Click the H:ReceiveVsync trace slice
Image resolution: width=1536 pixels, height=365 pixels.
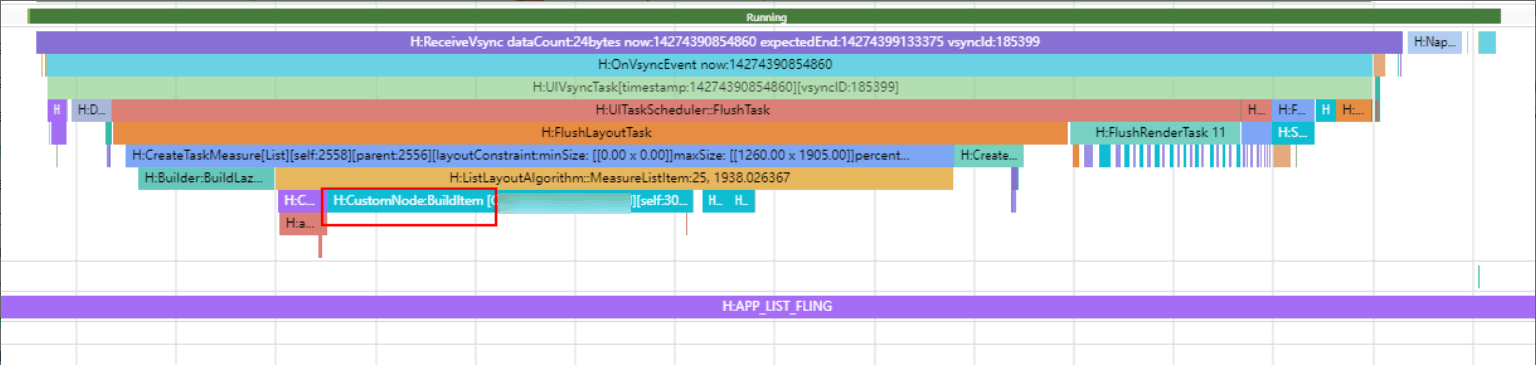pos(719,42)
